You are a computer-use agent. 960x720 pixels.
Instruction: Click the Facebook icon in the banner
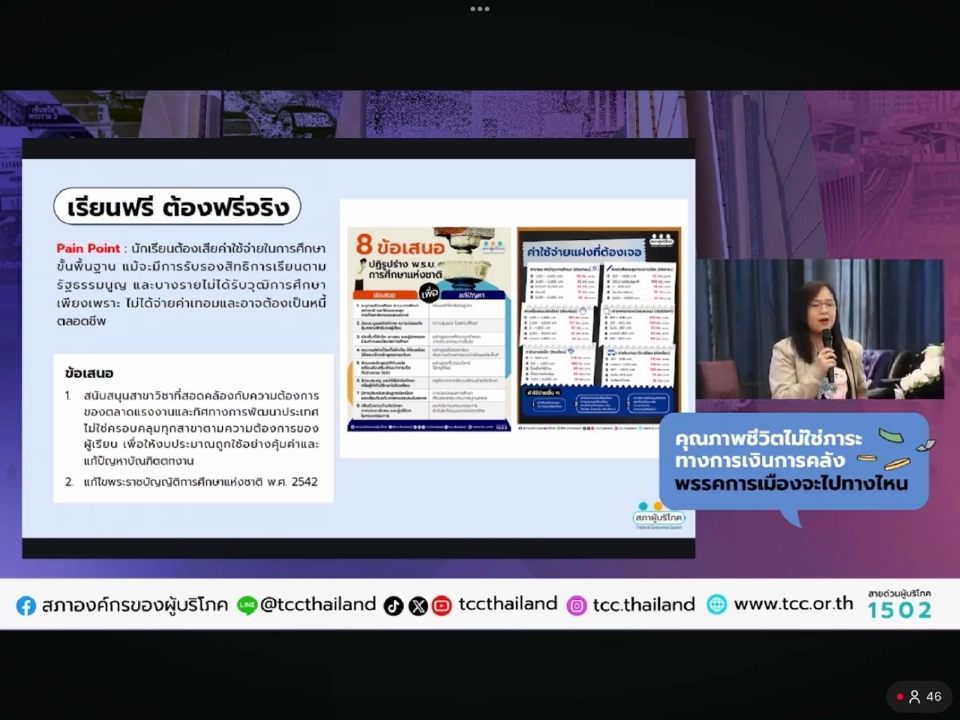click(26, 605)
